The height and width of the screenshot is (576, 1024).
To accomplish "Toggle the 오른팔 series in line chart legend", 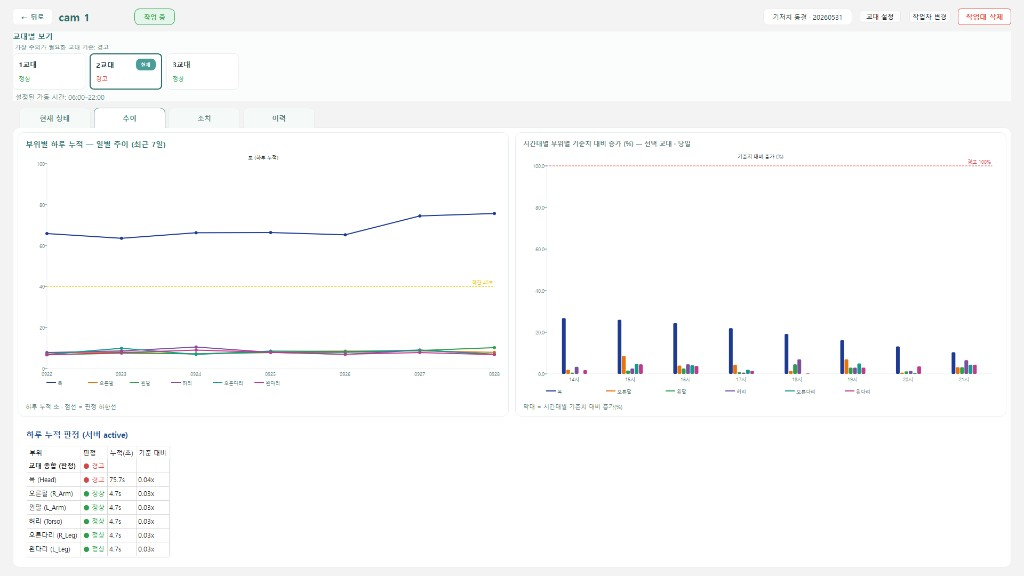I will [101, 383].
